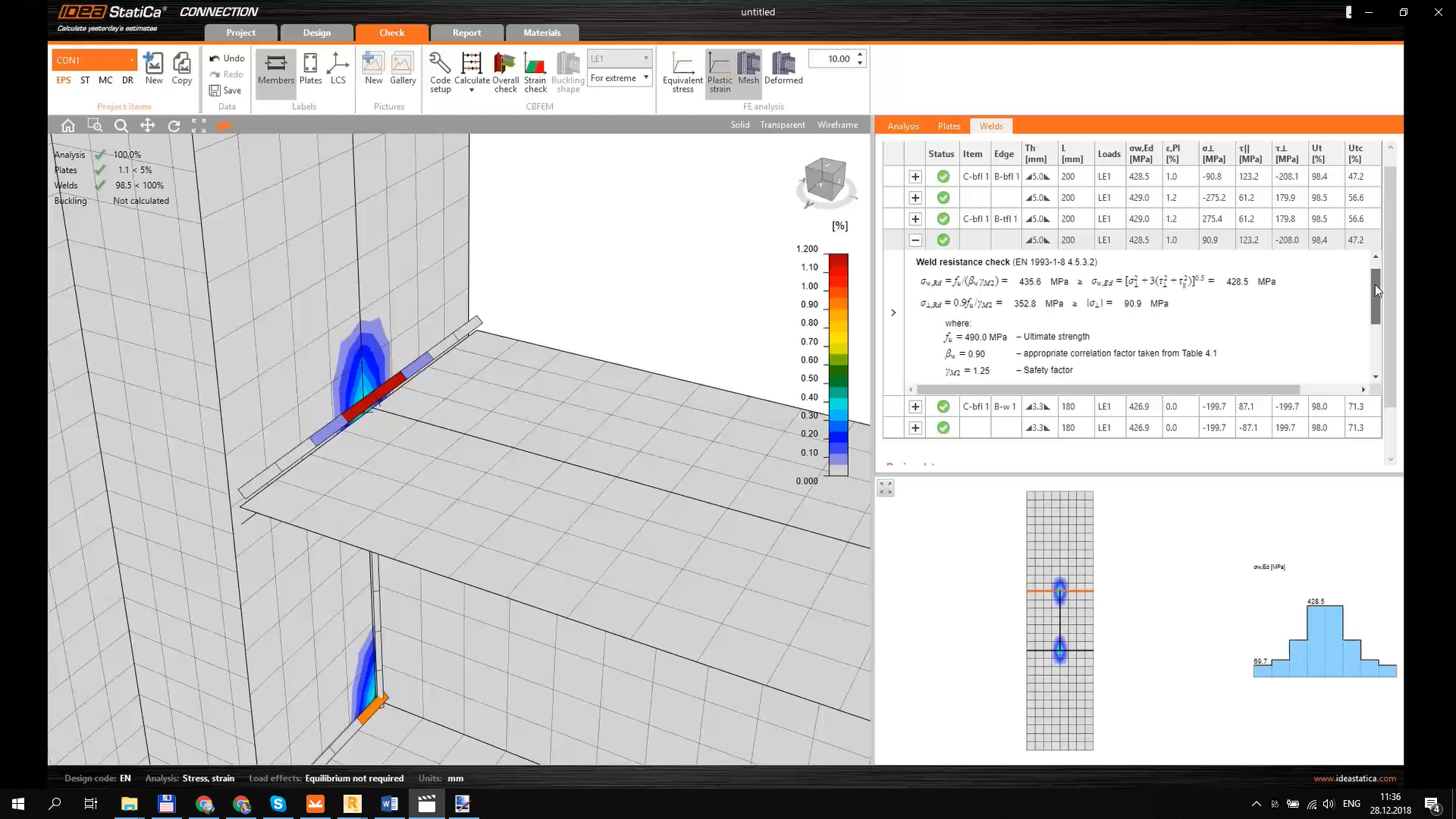The height and width of the screenshot is (819, 1456).
Task: Increase the 10.00 scale value
Action: tap(859, 55)
